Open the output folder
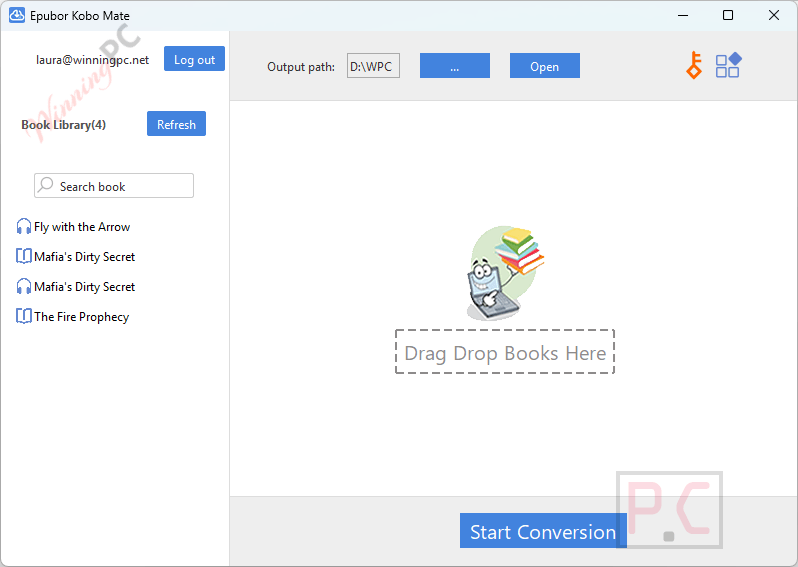 [x=545, y=66]
